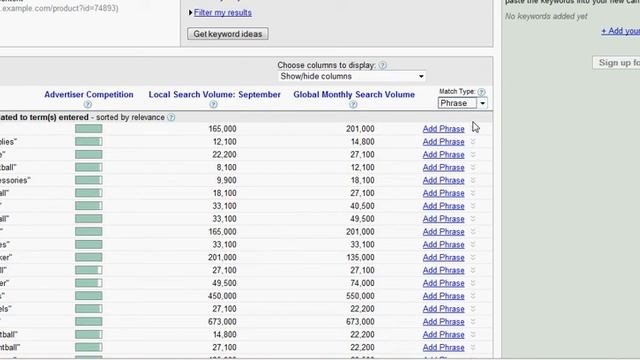Click competition bar in the 8,100 row
The height and width of the screenshot is (360, 640).
(x=89, y=167)
